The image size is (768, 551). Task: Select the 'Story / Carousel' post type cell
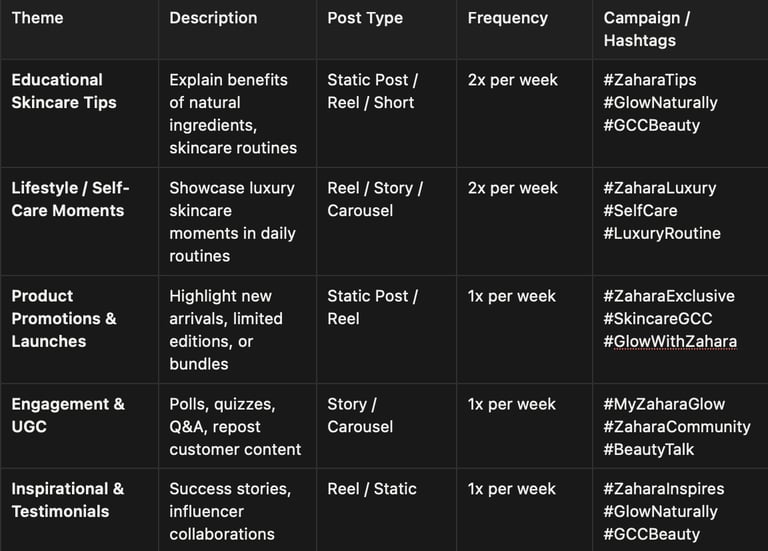tap(386, 426)
